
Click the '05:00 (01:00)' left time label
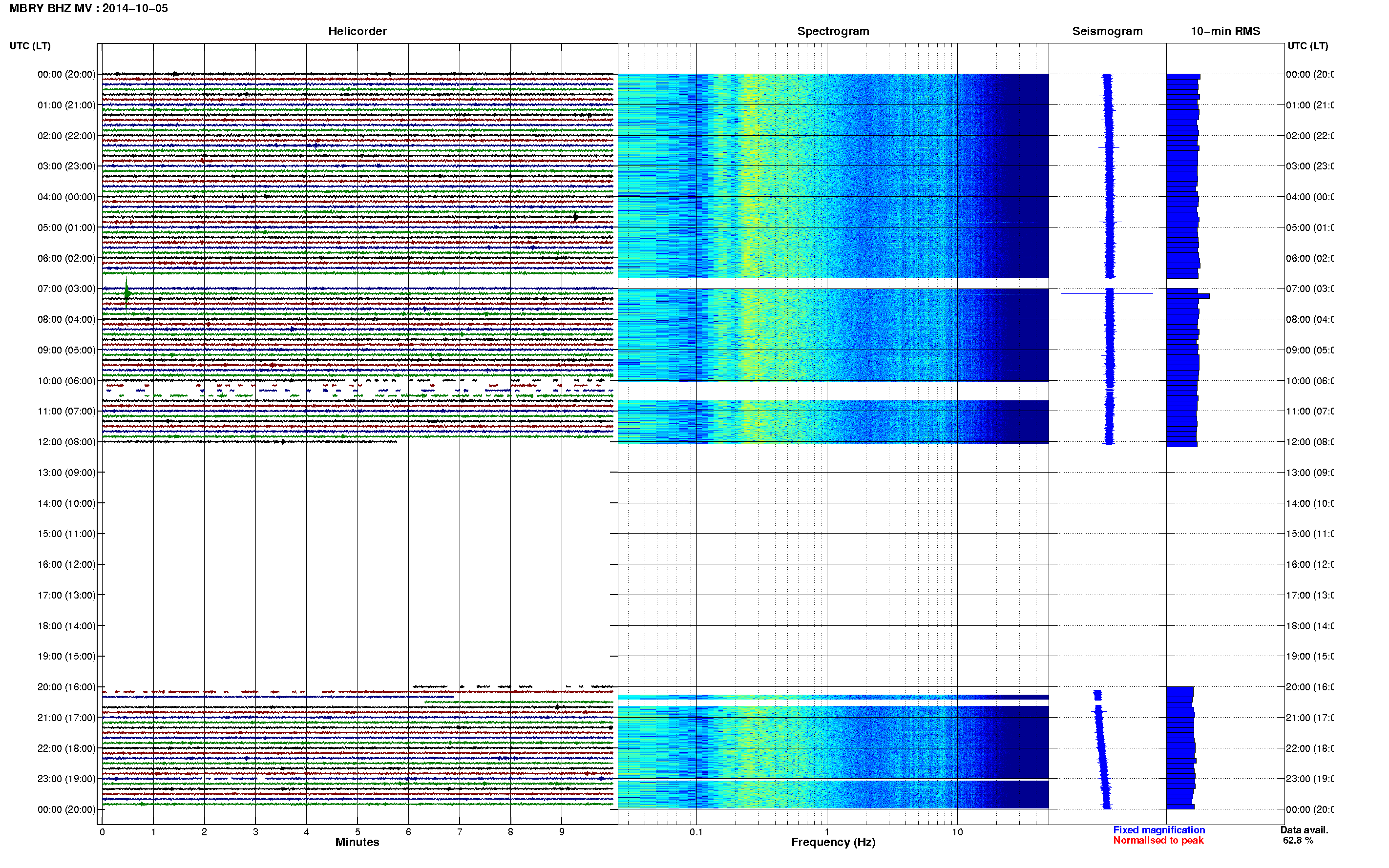66,227
